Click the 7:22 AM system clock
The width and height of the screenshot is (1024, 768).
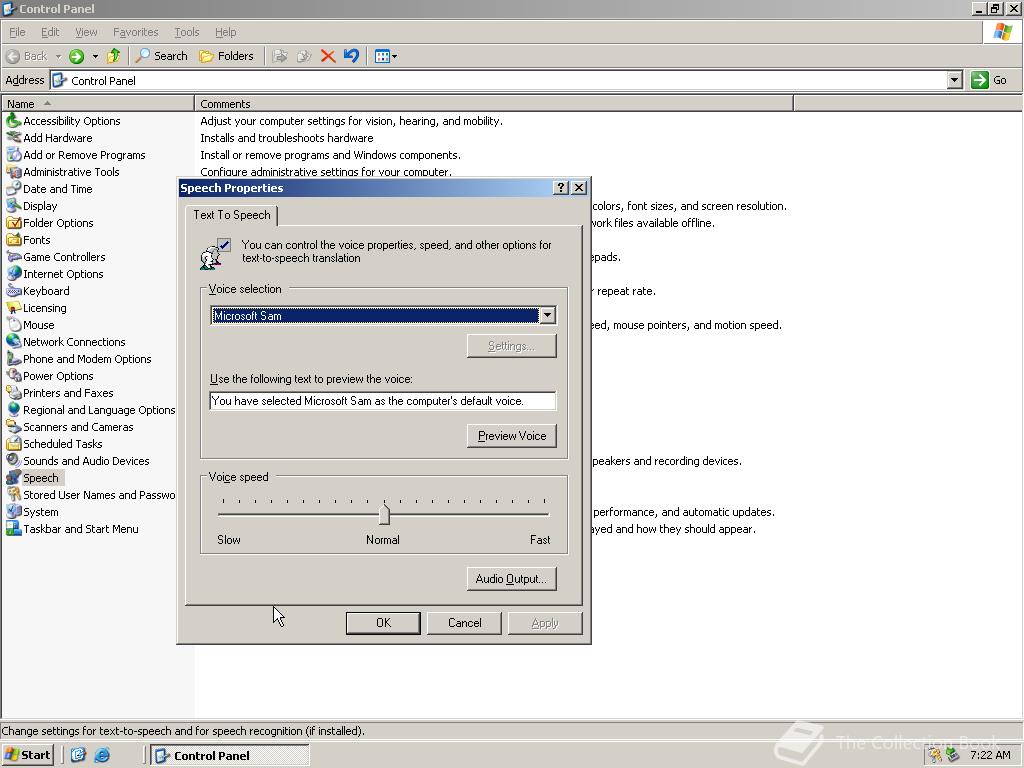coord(990,755)
